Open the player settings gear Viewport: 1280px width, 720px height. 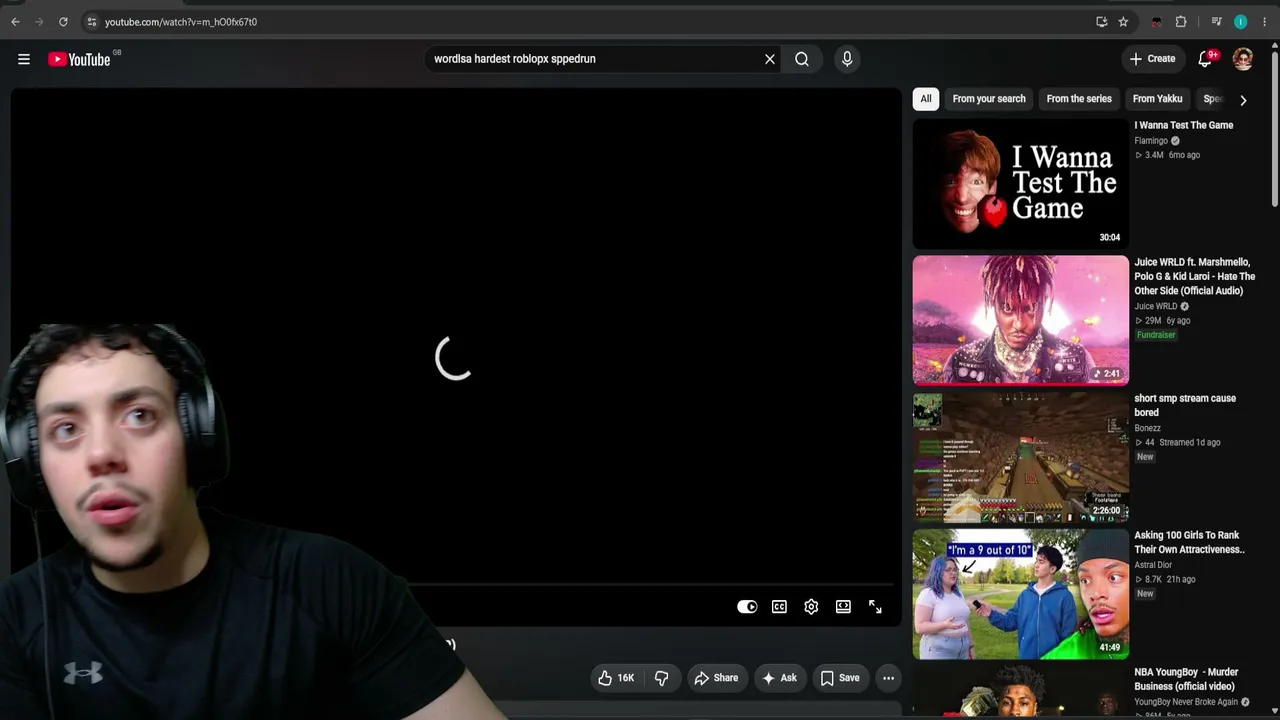811,607
